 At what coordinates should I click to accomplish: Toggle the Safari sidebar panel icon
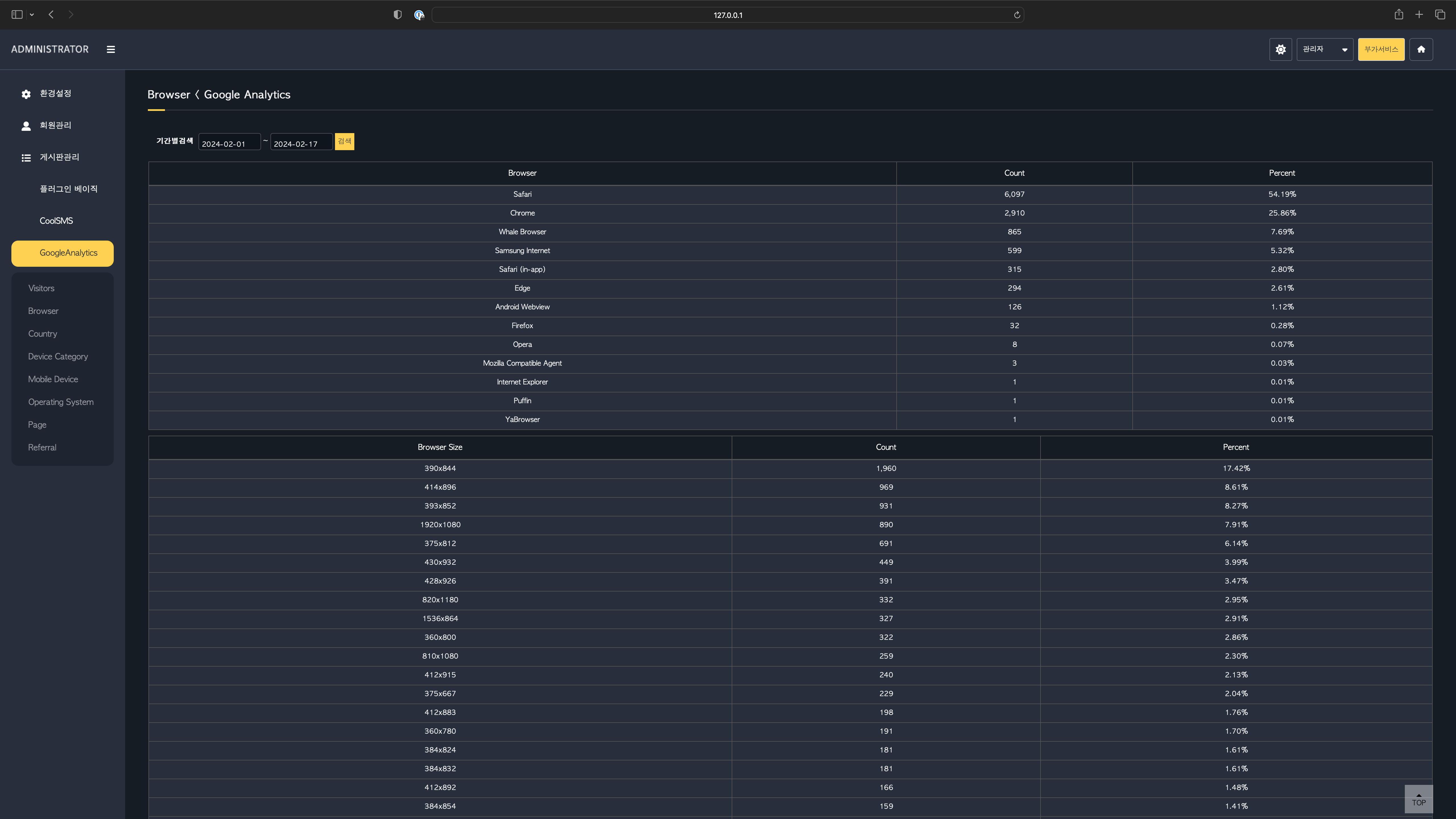(x=17, y=15)
